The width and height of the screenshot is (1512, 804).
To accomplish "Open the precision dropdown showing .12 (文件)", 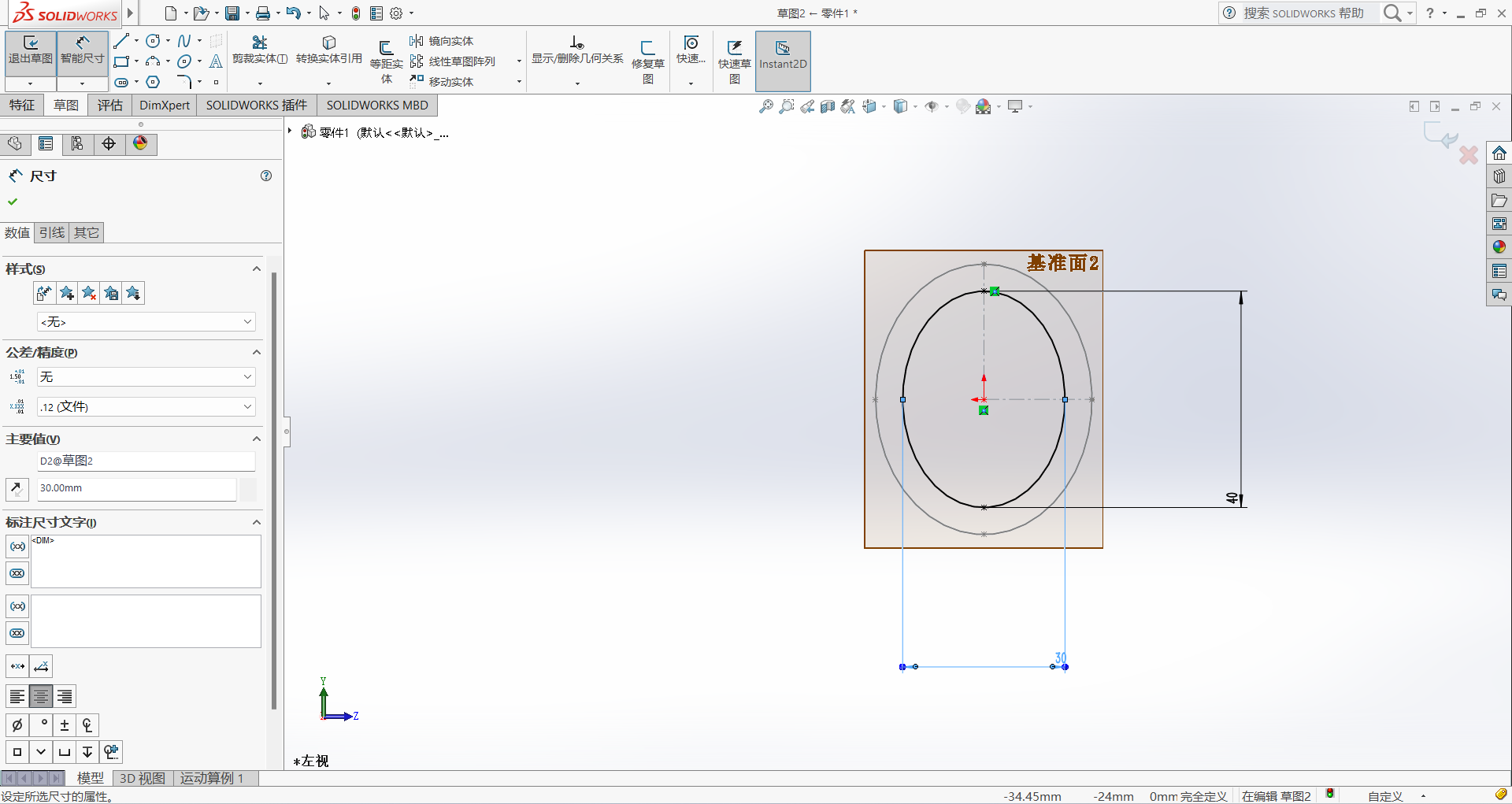I will (146, 407).
